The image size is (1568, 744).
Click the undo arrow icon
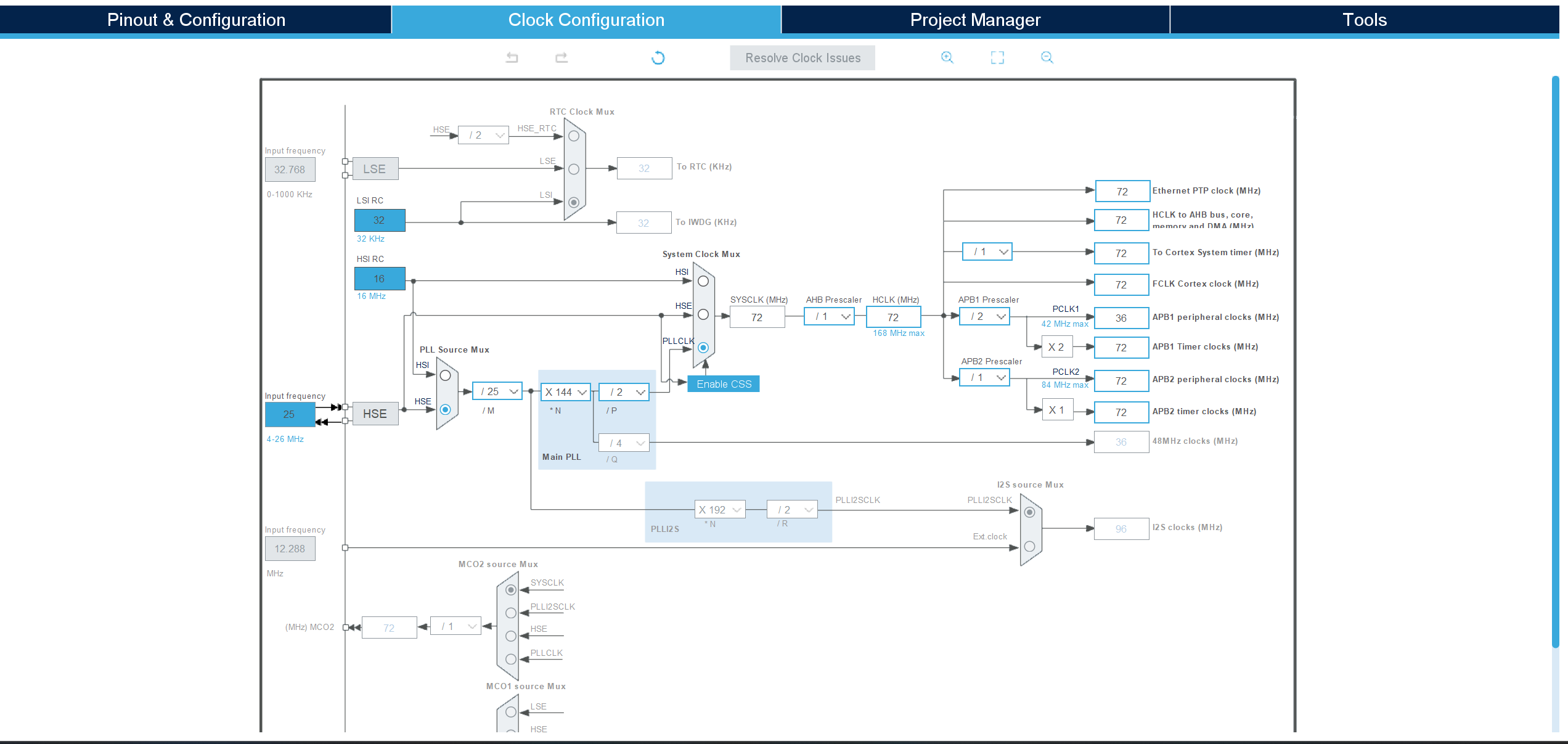[x=512, y=57]
